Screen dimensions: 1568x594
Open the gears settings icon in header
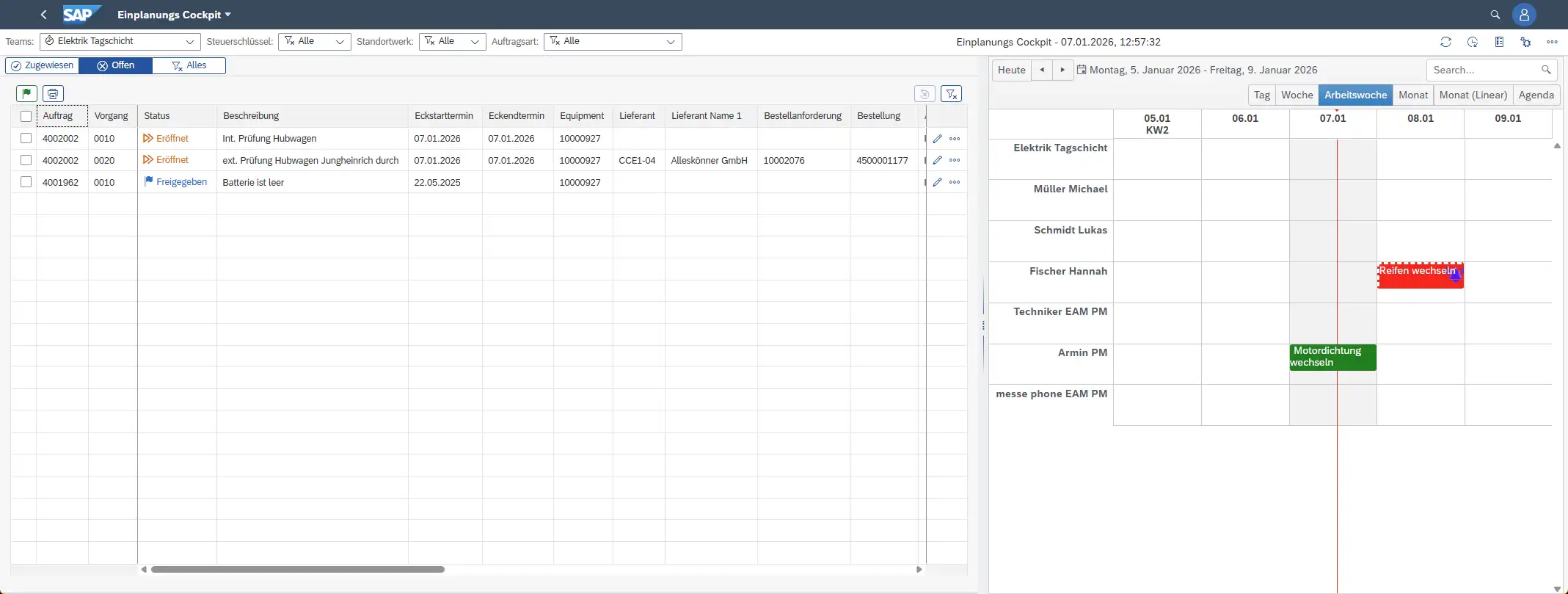point(1525,42)
